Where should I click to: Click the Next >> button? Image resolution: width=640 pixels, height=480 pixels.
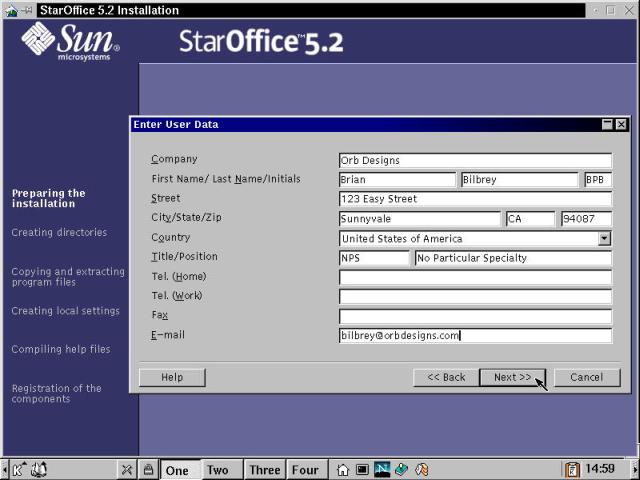tap(512, 377)
